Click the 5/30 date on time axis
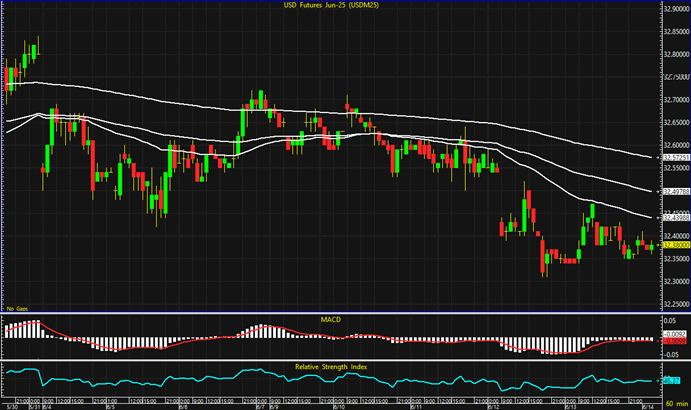Screen dimensions: 691x410 pos(10,405)
